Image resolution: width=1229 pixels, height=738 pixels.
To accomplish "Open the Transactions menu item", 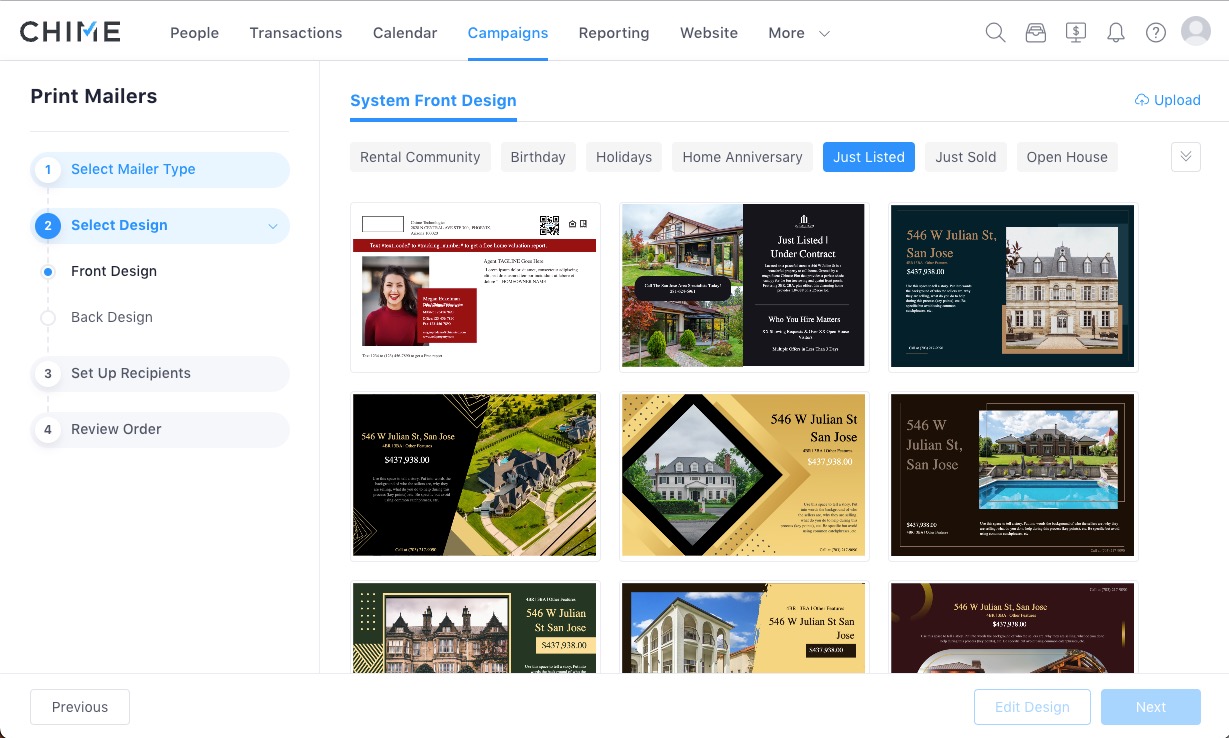I will pyautogui.click(x=295, y=33).
